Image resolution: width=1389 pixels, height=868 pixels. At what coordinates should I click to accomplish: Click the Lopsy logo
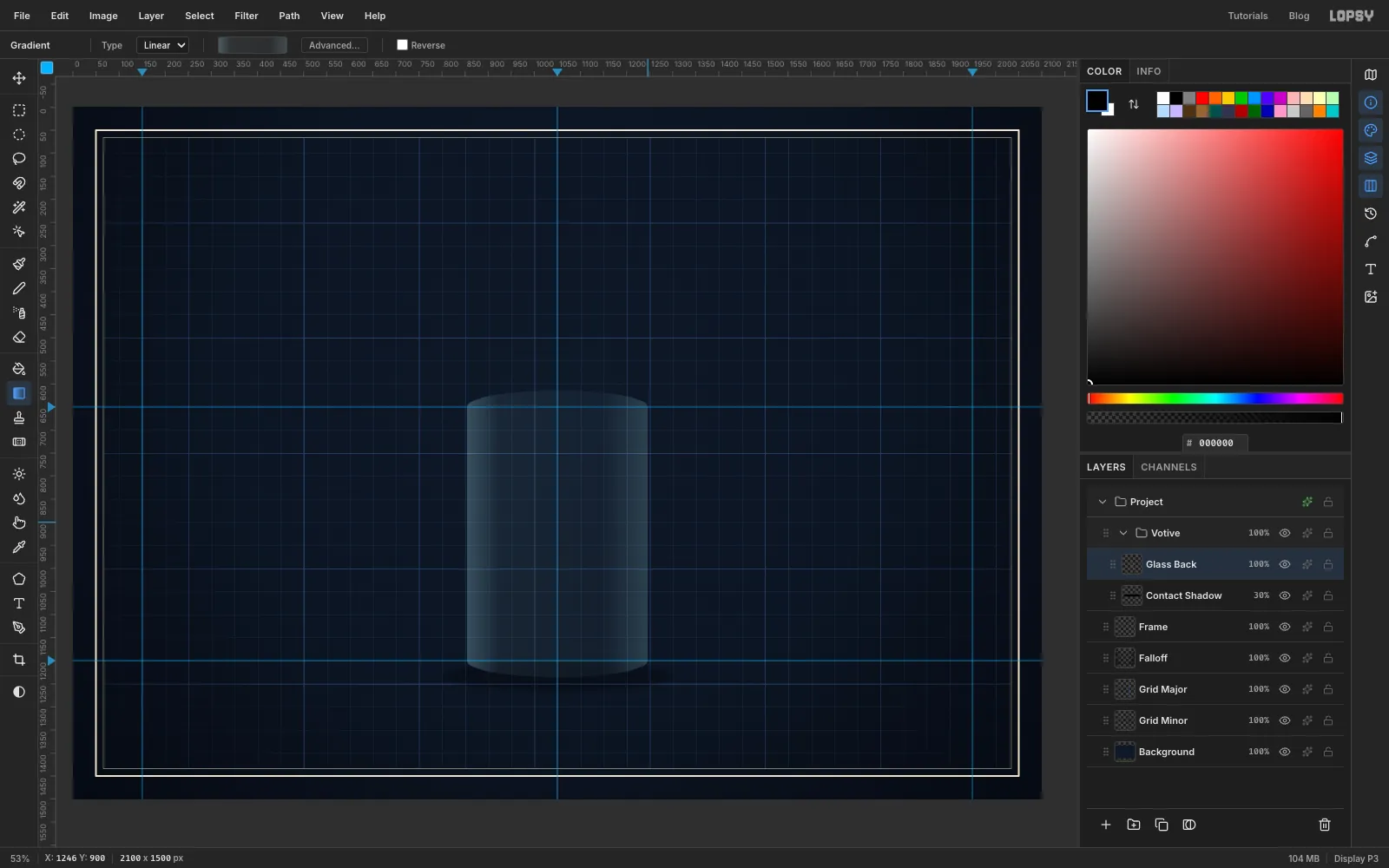[x=1352, y=16]
